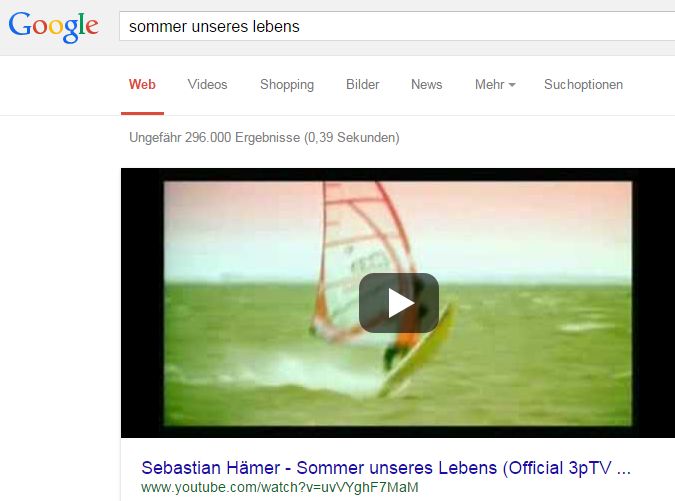Open the Mehr search categories menu
This screenshot has width=675, height=501.
(495, 84)
